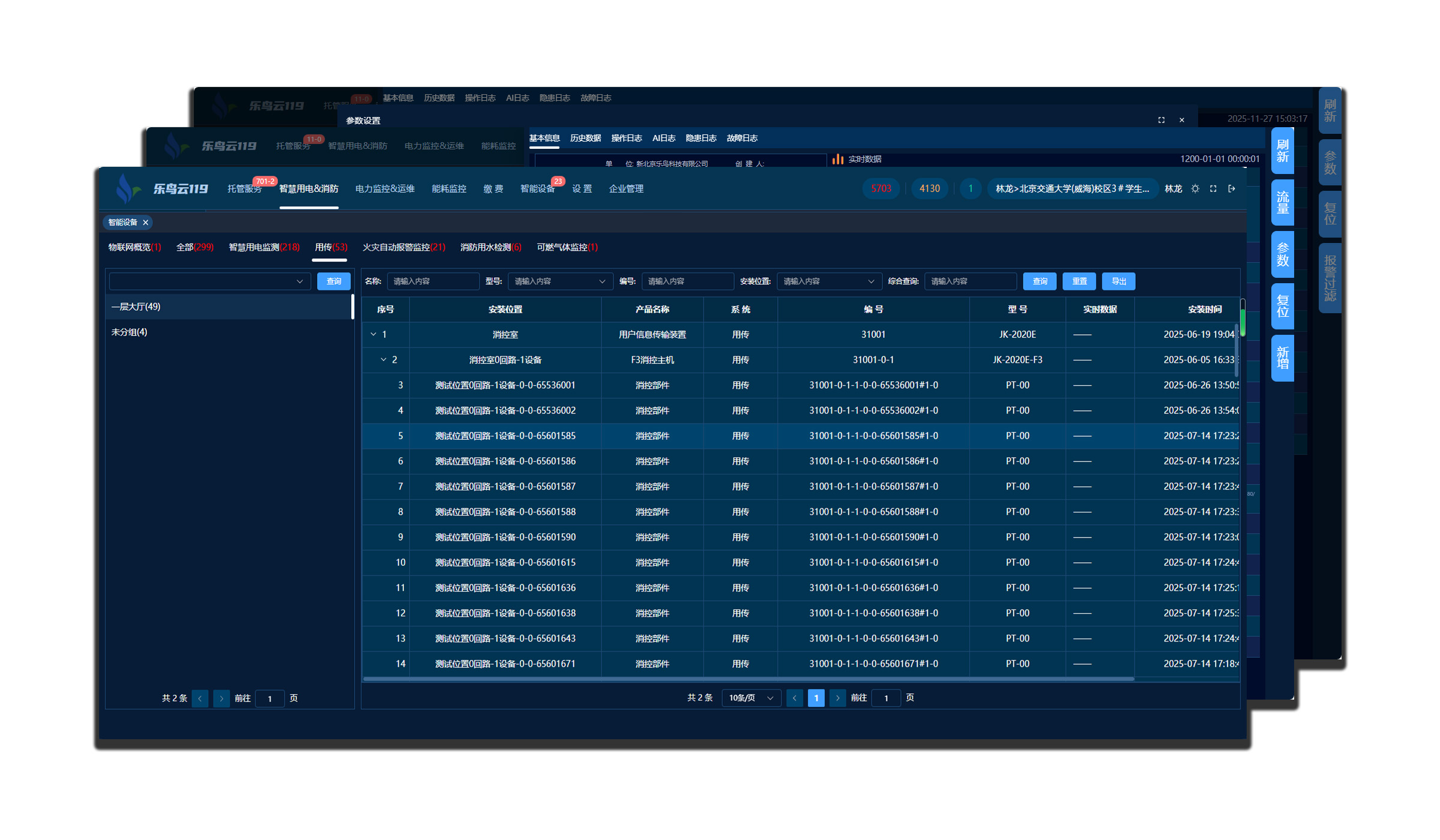This screenshot has height=840, width=1440.
Task: Click the 重置 reset button
Action: (1079, 281)
